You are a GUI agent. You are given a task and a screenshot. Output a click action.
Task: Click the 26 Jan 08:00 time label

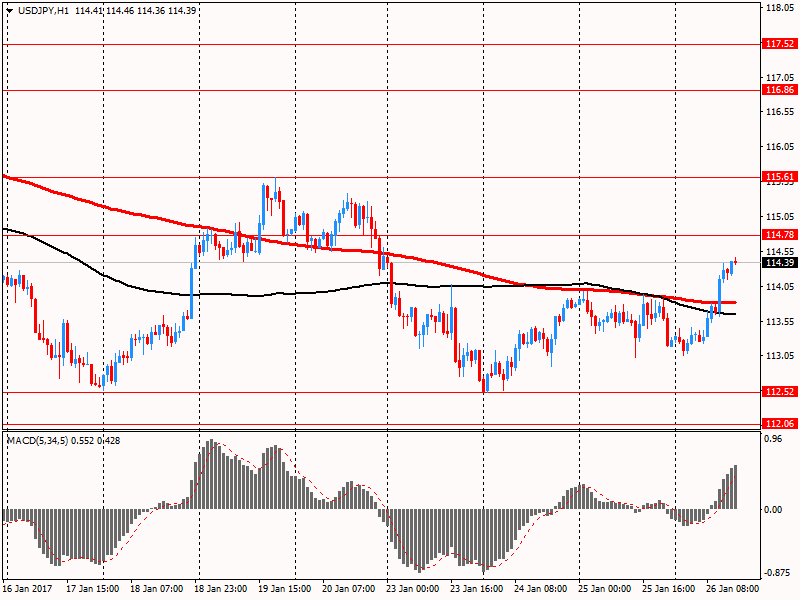click(x=733, y=589)
